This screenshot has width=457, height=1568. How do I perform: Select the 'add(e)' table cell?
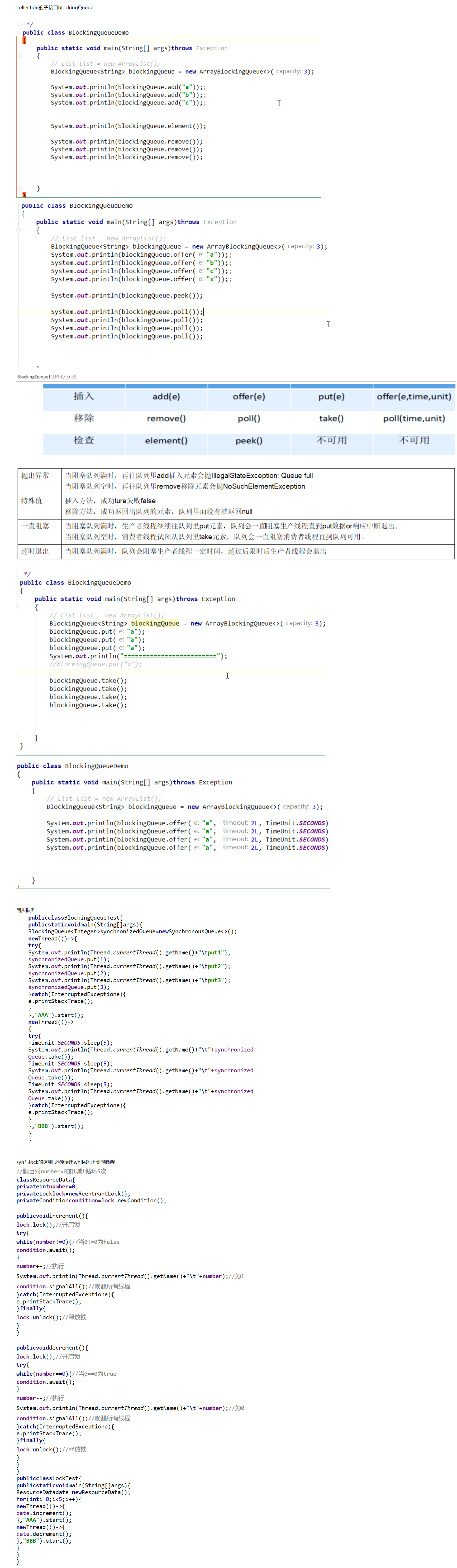click(166, 396)
